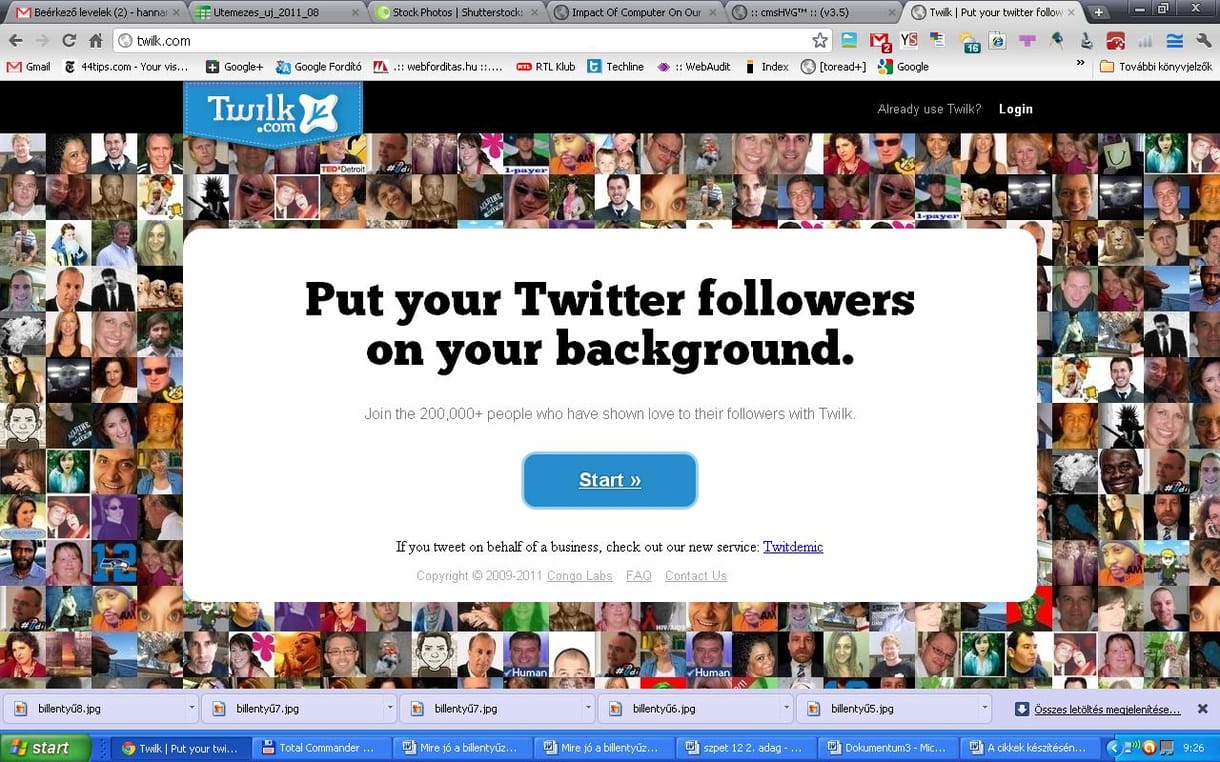
Task: Launch the YSlow extension icon
Action: point(908,41)
